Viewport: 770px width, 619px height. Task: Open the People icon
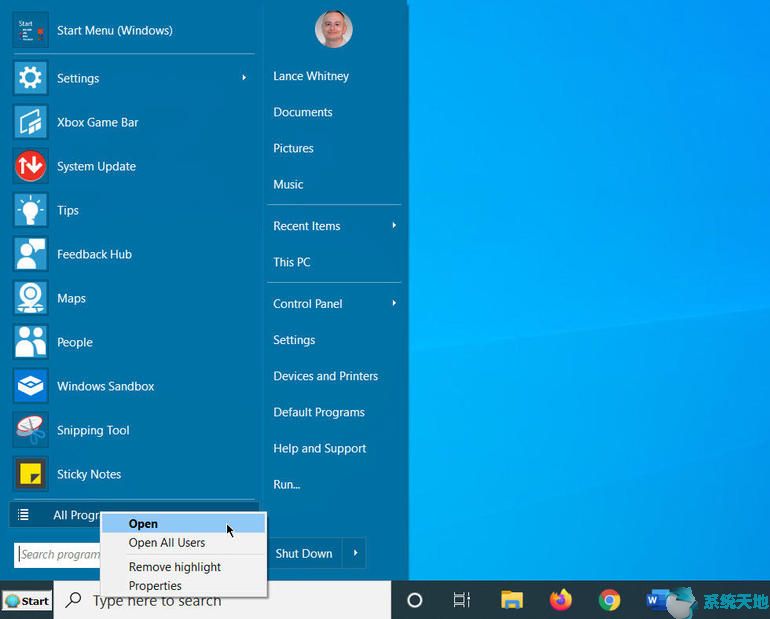point(30,342)
